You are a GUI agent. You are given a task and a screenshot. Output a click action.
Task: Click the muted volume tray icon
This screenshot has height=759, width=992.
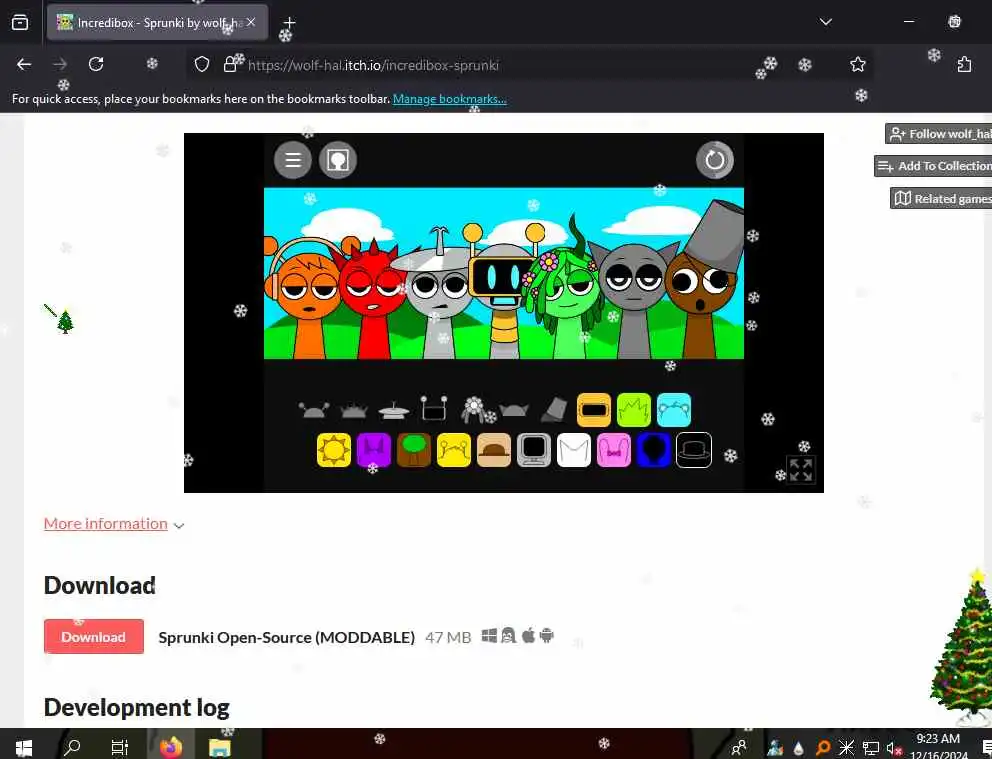pos(893,748)
